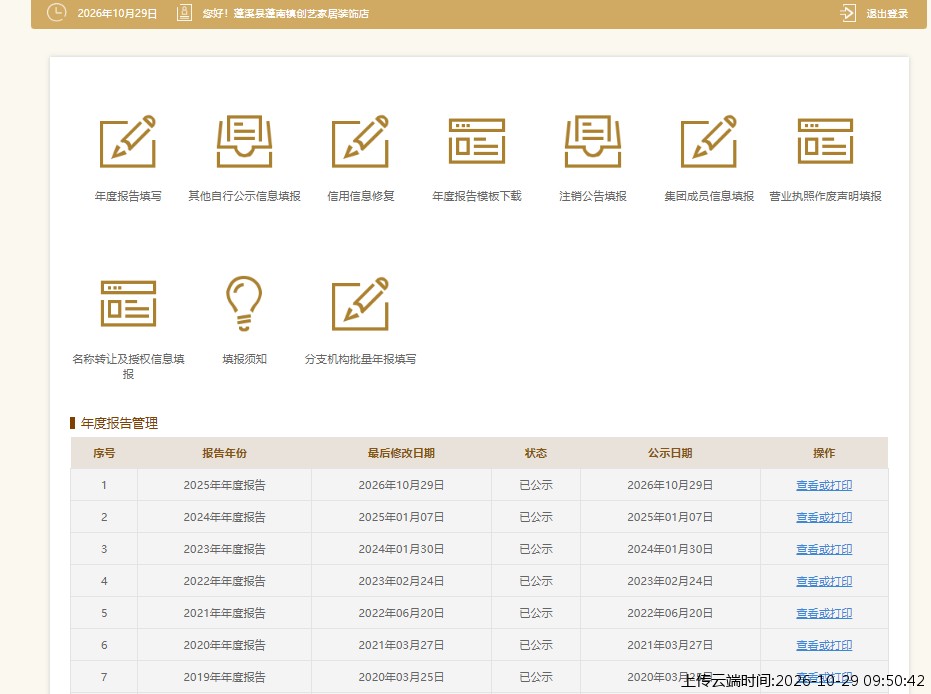Image resolution: width=931 pixels, height=694 pixels.
Task: Click the 报告年份 column header
Action: coord(224,453)
